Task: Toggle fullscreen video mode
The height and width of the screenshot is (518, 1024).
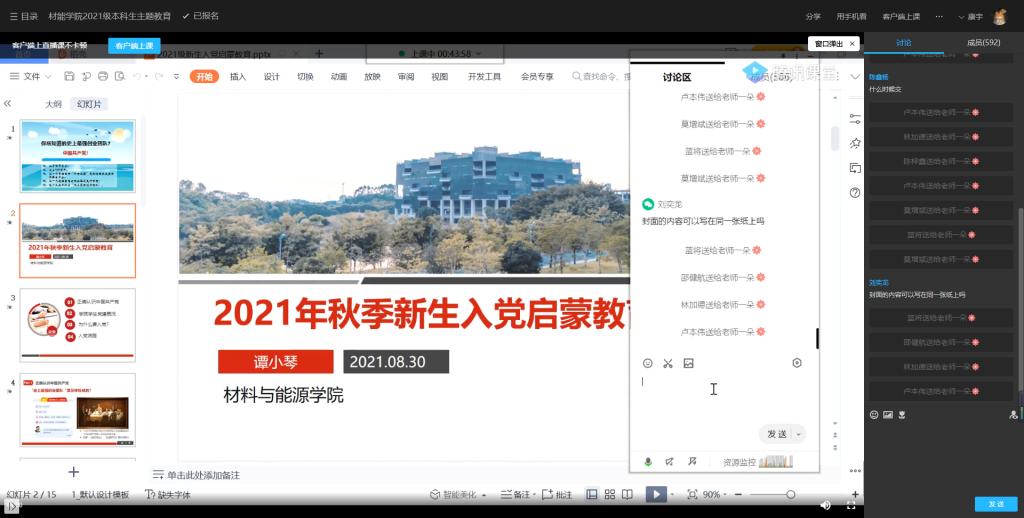Action: click(852, 507)
